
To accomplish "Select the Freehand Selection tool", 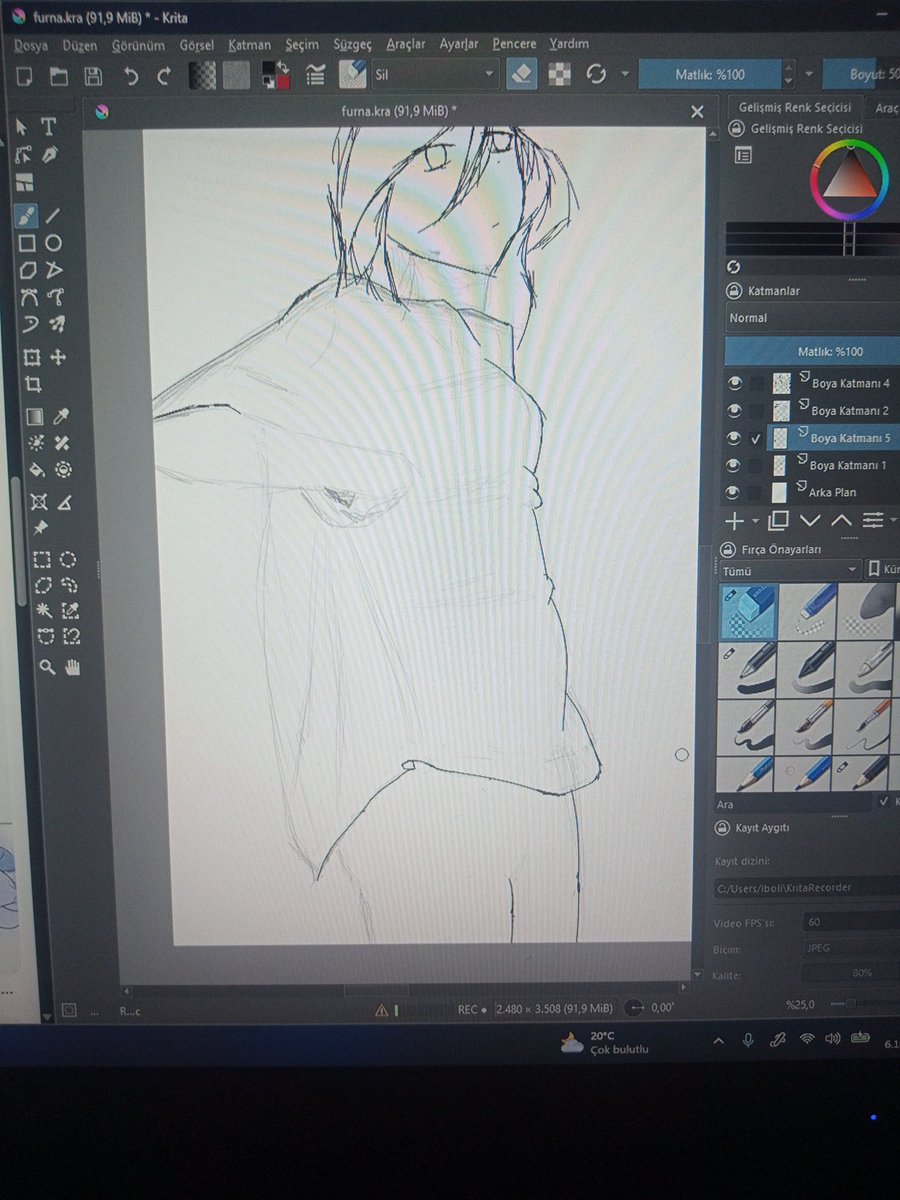I will (68, 586).
